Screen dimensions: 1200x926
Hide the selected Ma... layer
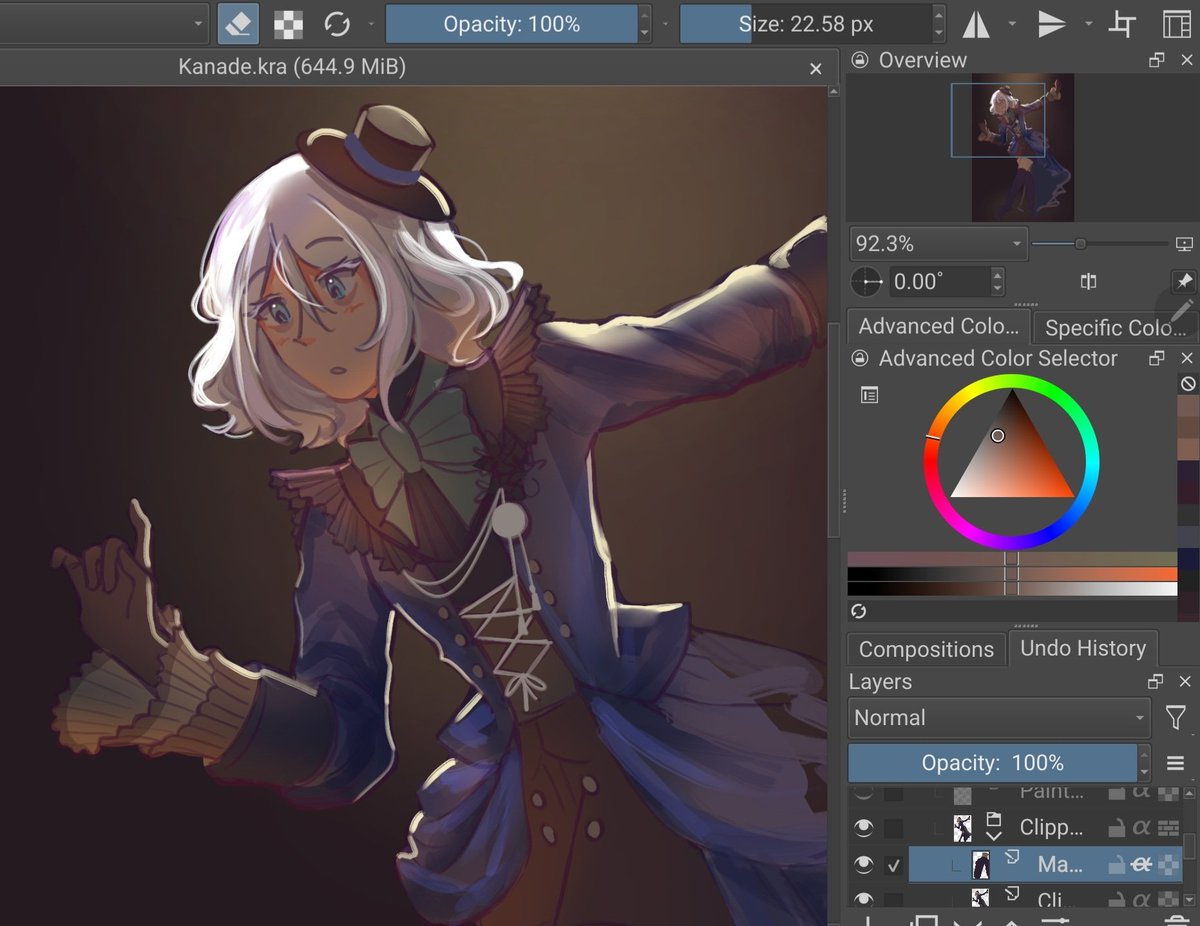pos(864,866)
